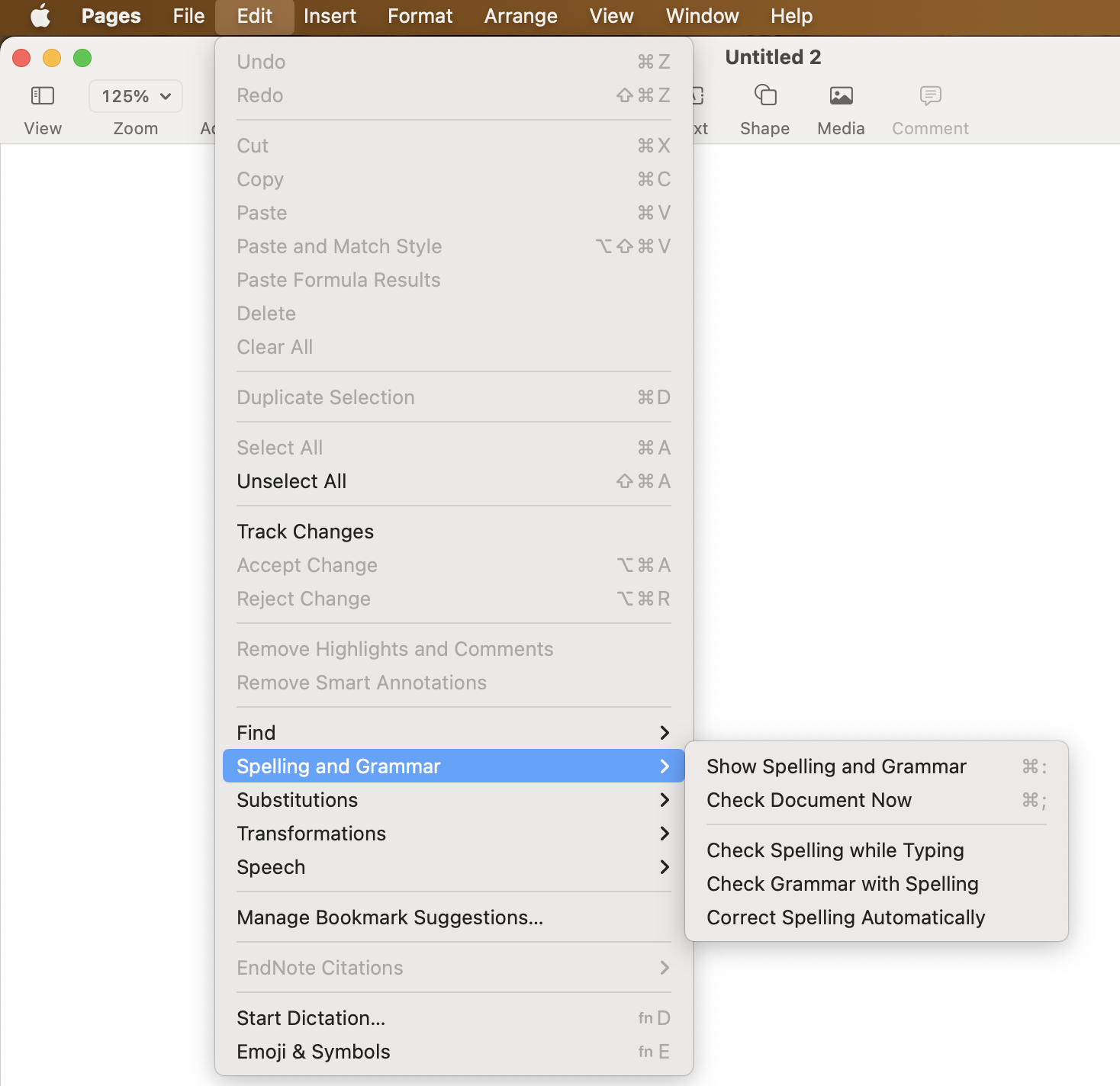Select the Spelling and Grammar menu item
Viewport: 1120px width, 1086px height.
(x=454, y=766)
